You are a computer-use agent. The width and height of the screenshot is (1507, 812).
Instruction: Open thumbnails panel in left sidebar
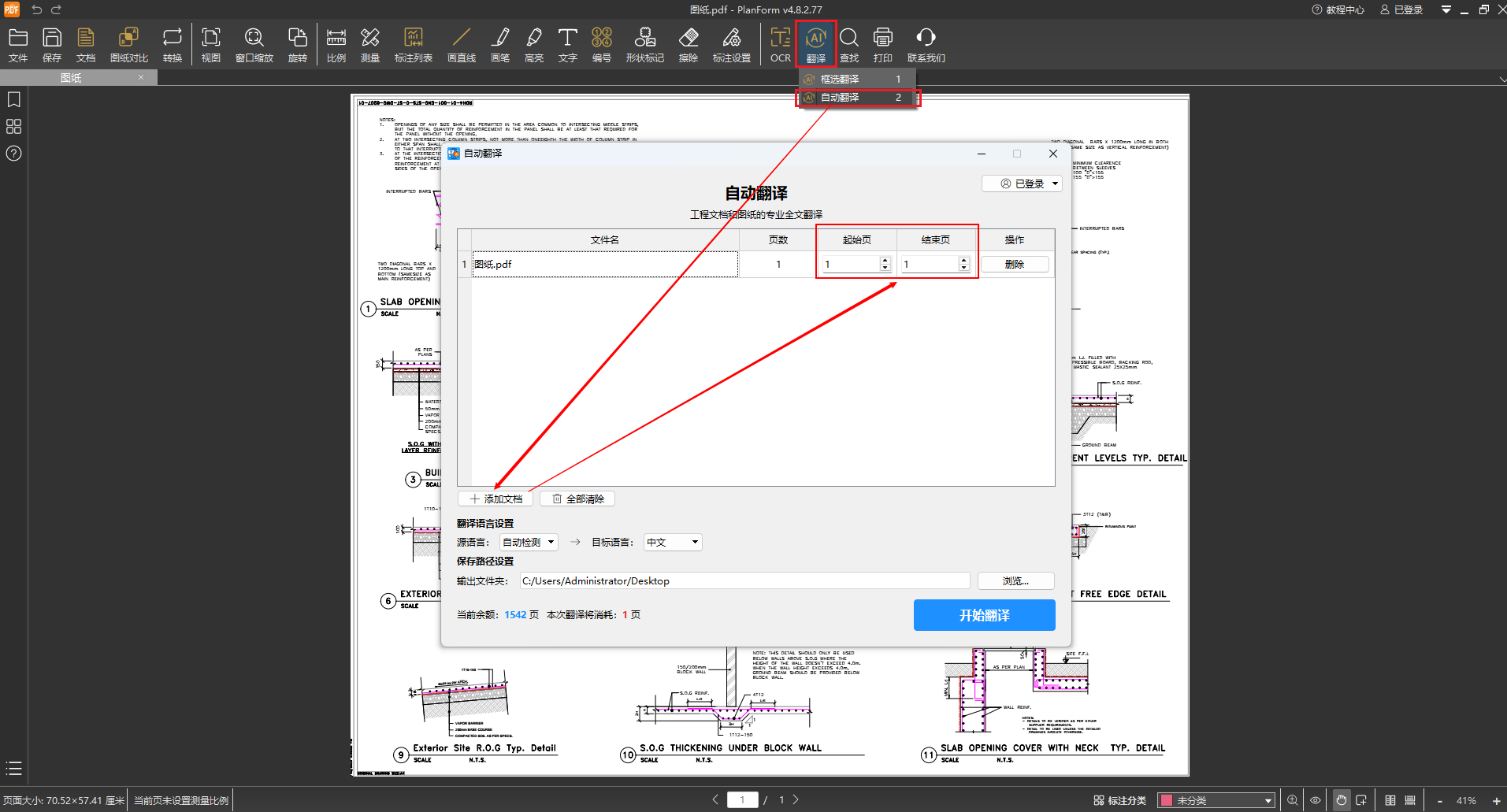coord(13,127)
